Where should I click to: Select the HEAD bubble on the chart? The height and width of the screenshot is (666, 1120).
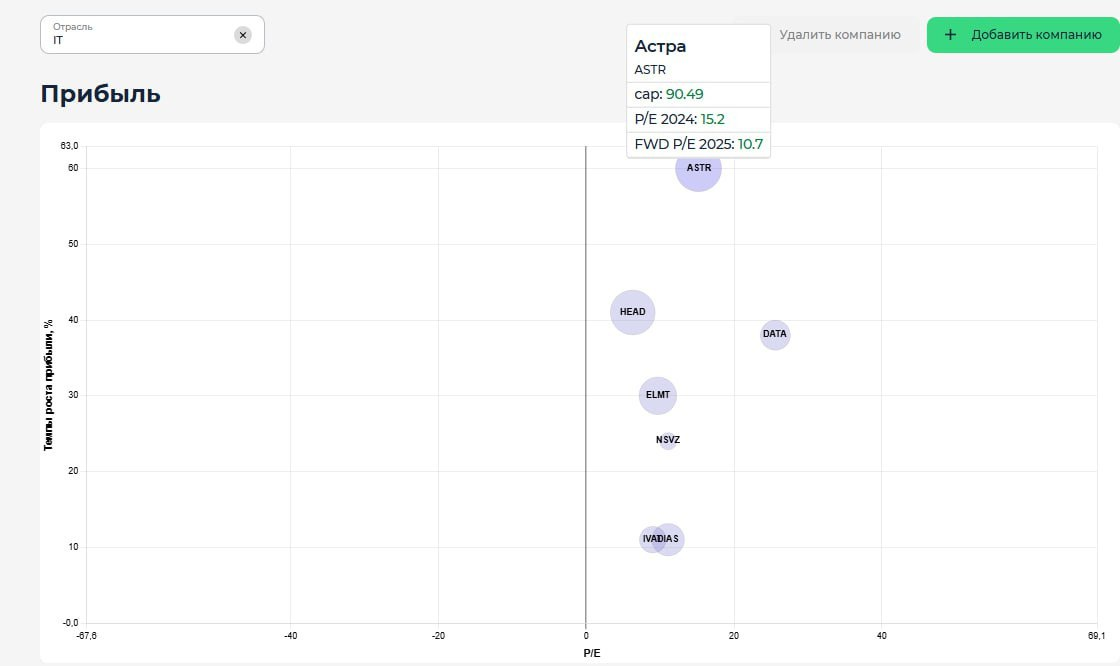pyautogui.click(x=632, y=312)
